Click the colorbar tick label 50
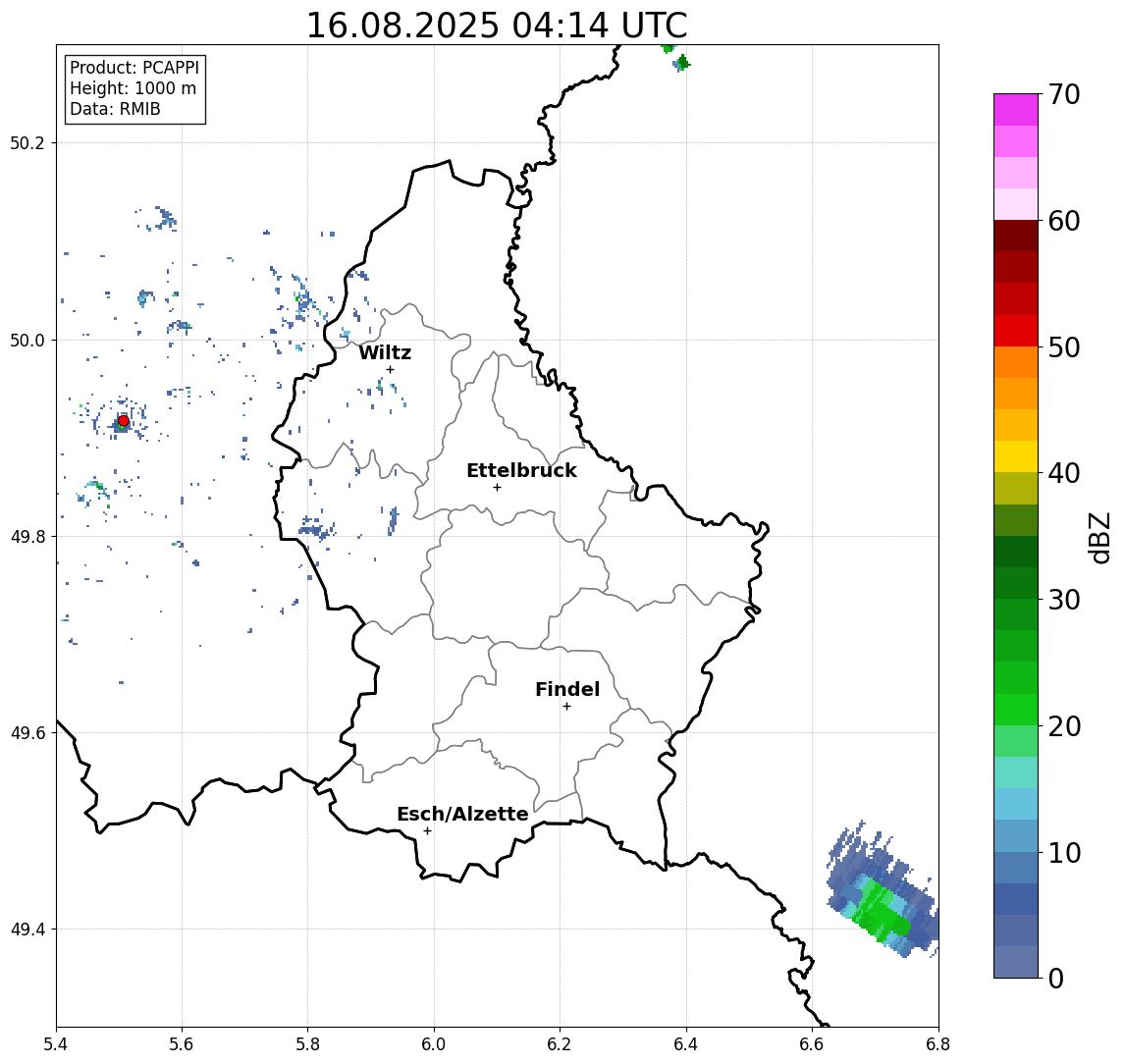 1064,347
